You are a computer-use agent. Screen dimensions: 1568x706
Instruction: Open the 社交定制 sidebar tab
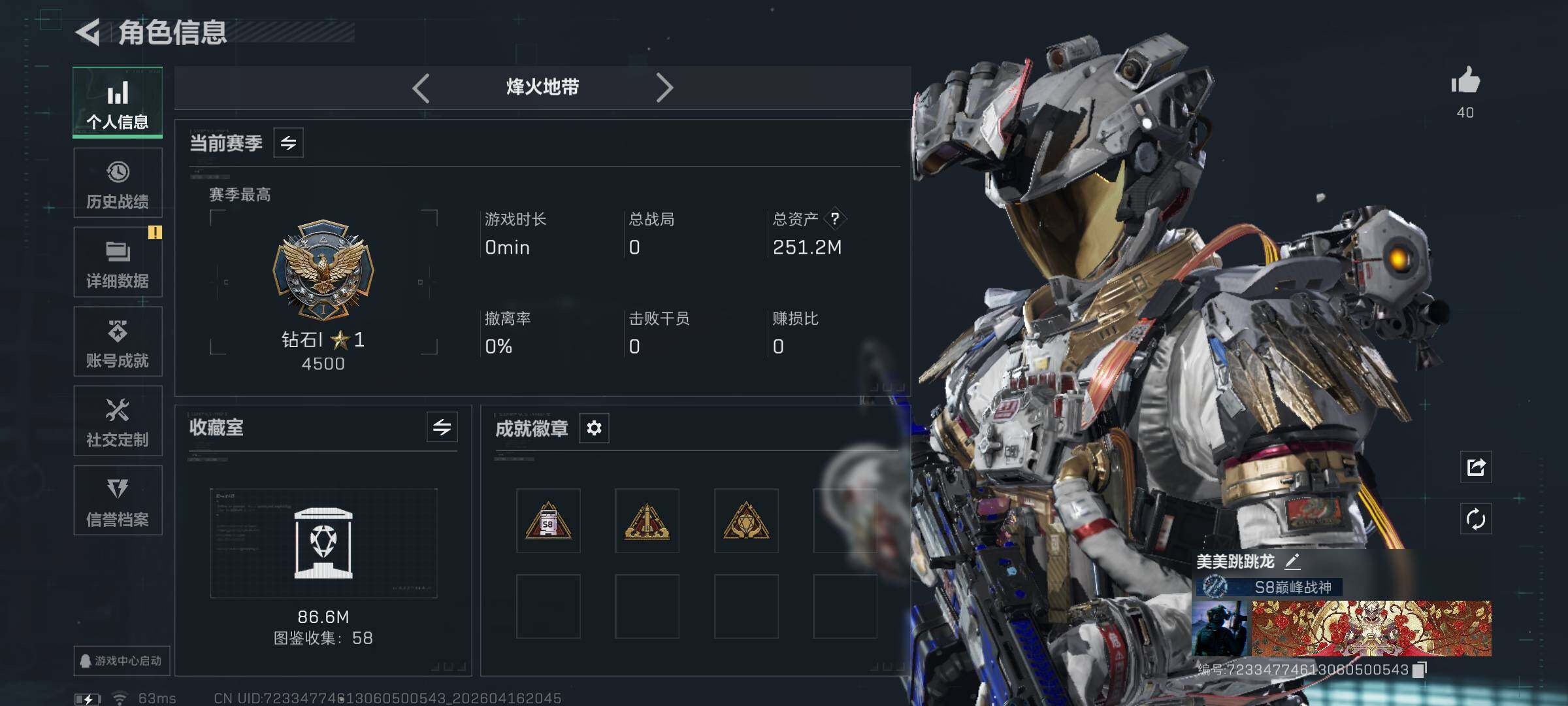pyautogui.click(x=118, y=421)
